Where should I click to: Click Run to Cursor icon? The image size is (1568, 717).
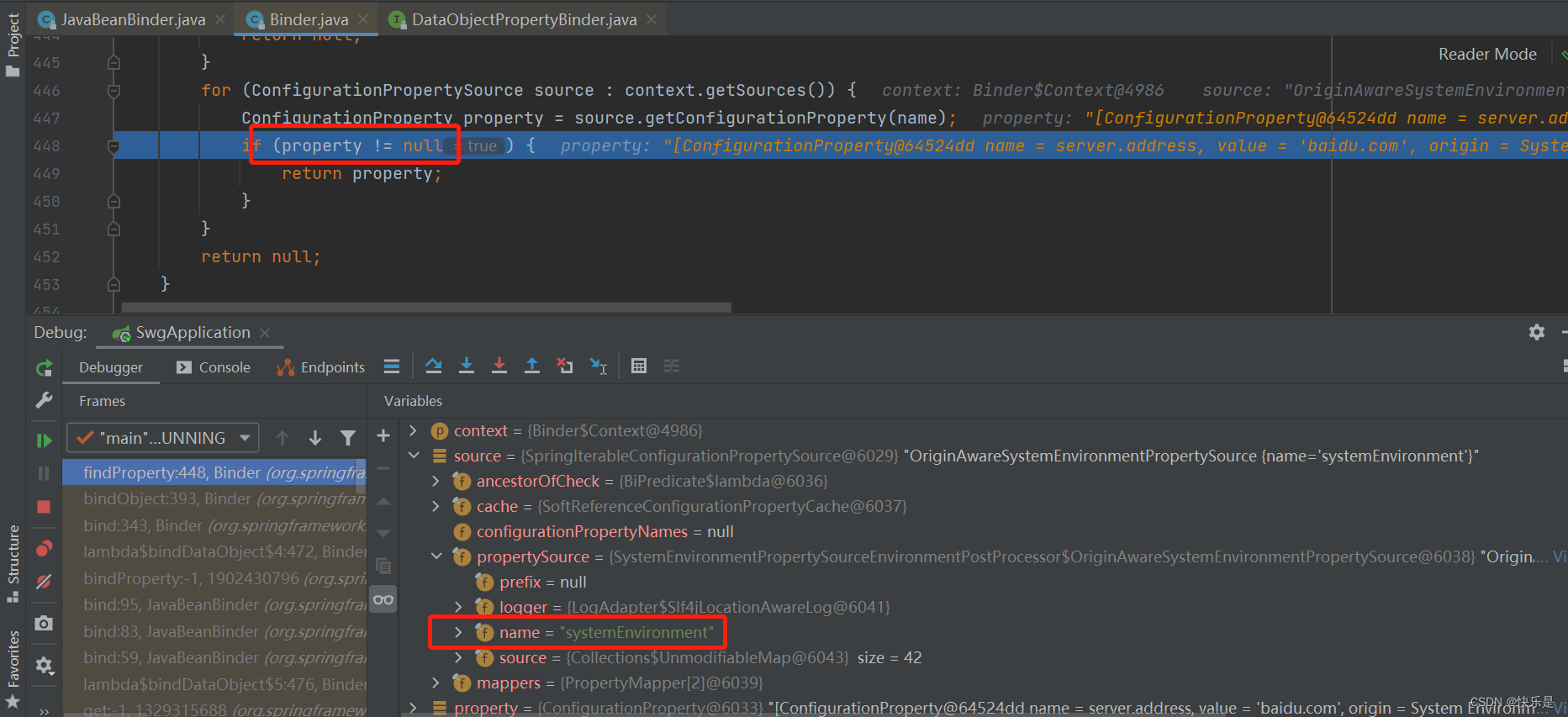tap(599, 366)
